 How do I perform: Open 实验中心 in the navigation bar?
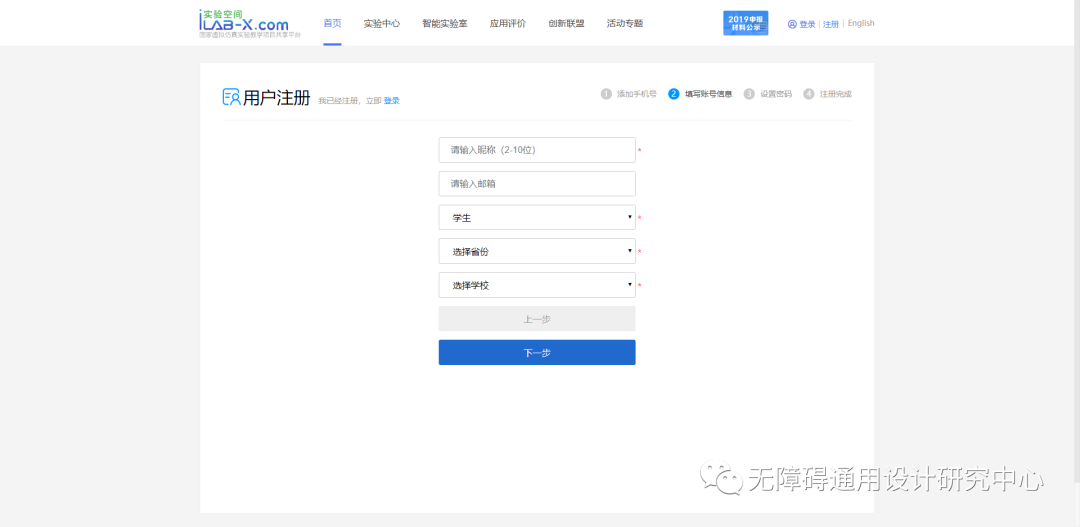pos(381,23)
